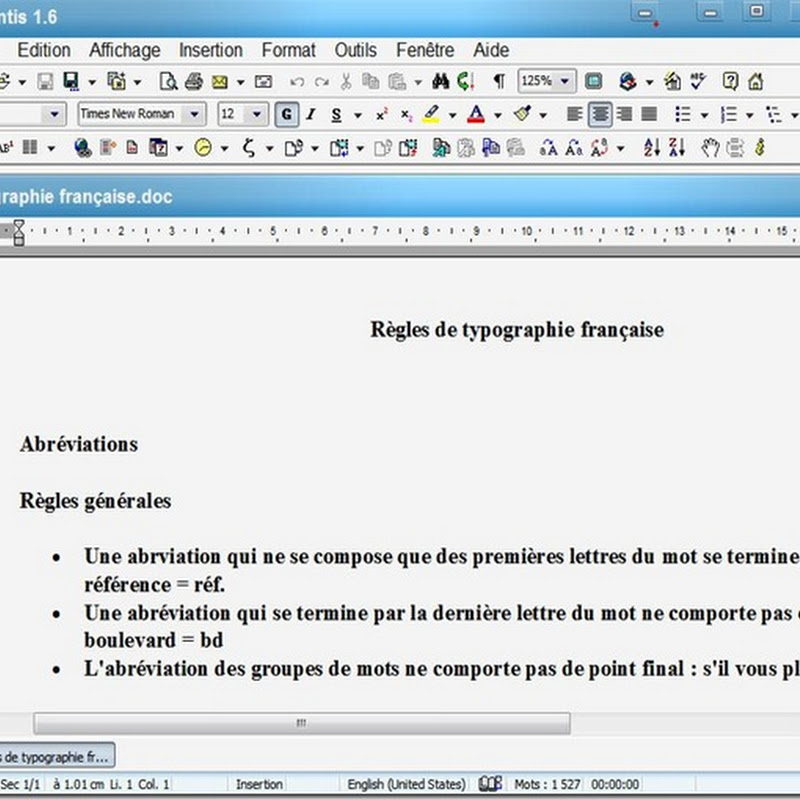Click the home icon in toolbar
800x800 pixels.
756,81
